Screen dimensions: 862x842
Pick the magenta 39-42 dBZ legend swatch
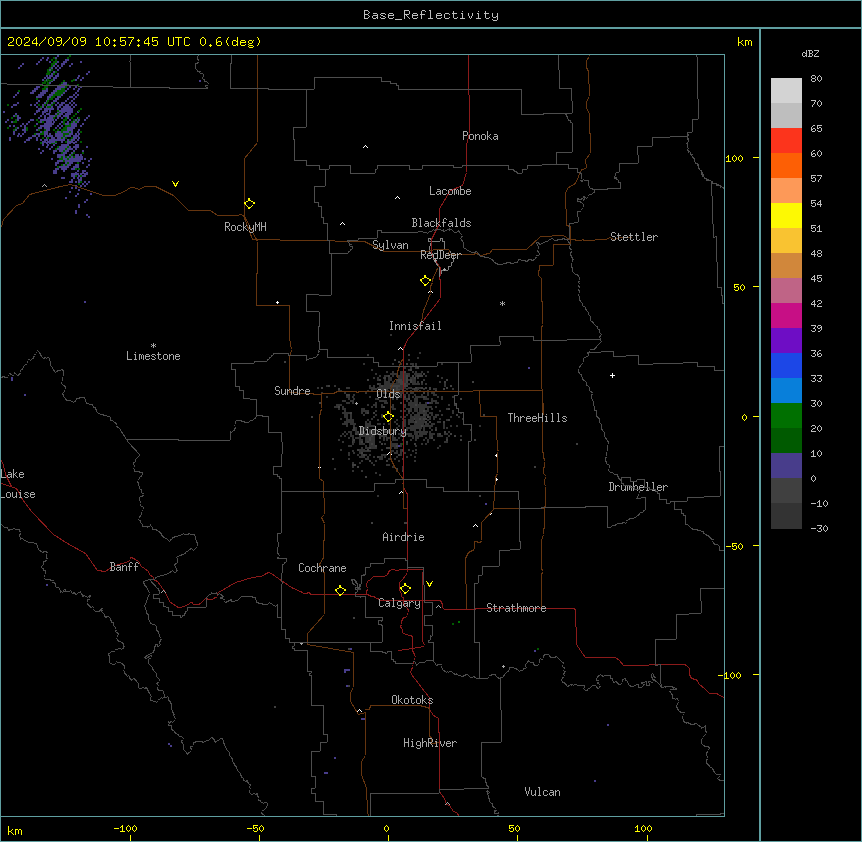coord(786,315)
